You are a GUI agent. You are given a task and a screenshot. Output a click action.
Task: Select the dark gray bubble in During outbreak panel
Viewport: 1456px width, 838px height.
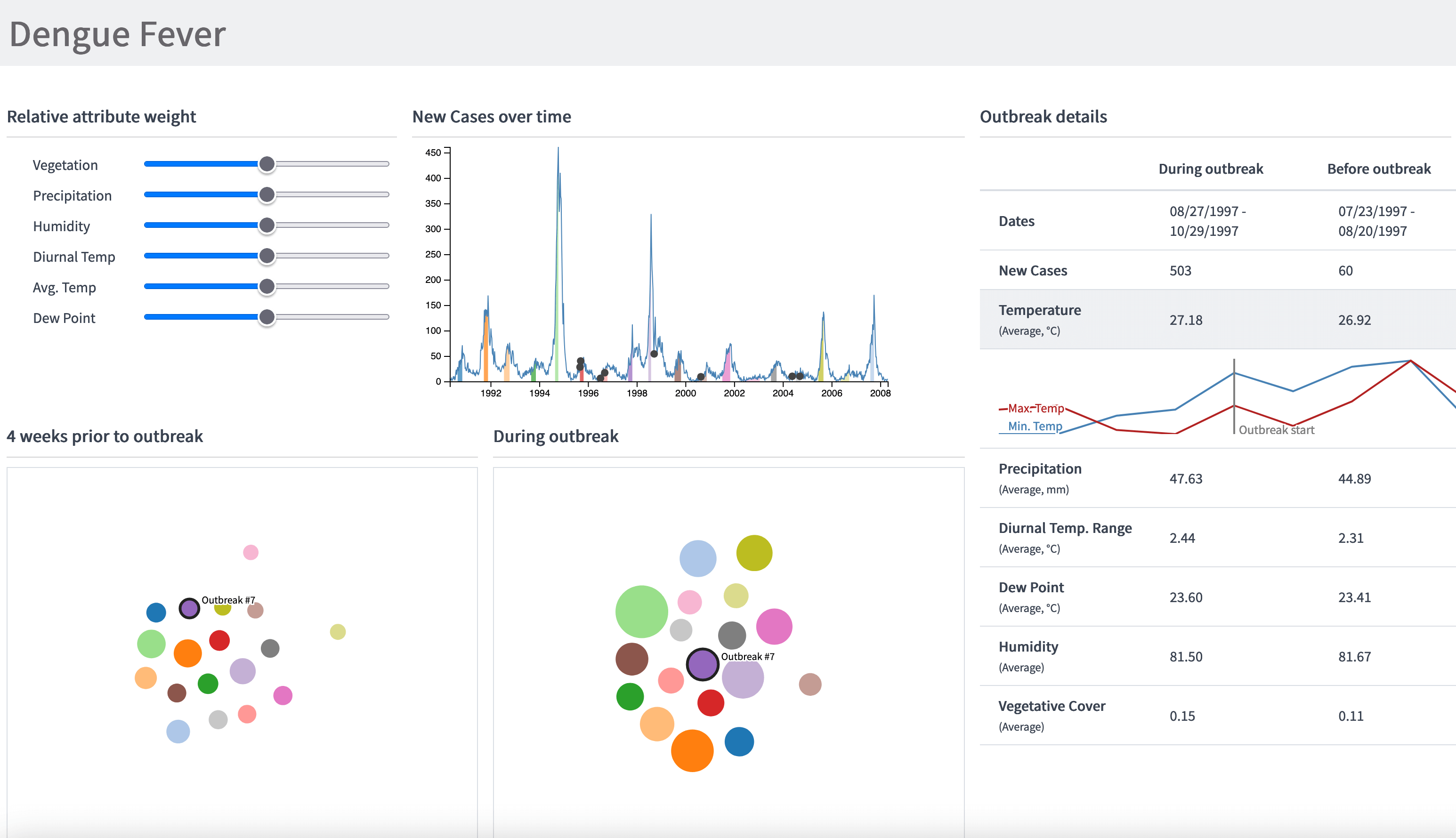point(732,636)
